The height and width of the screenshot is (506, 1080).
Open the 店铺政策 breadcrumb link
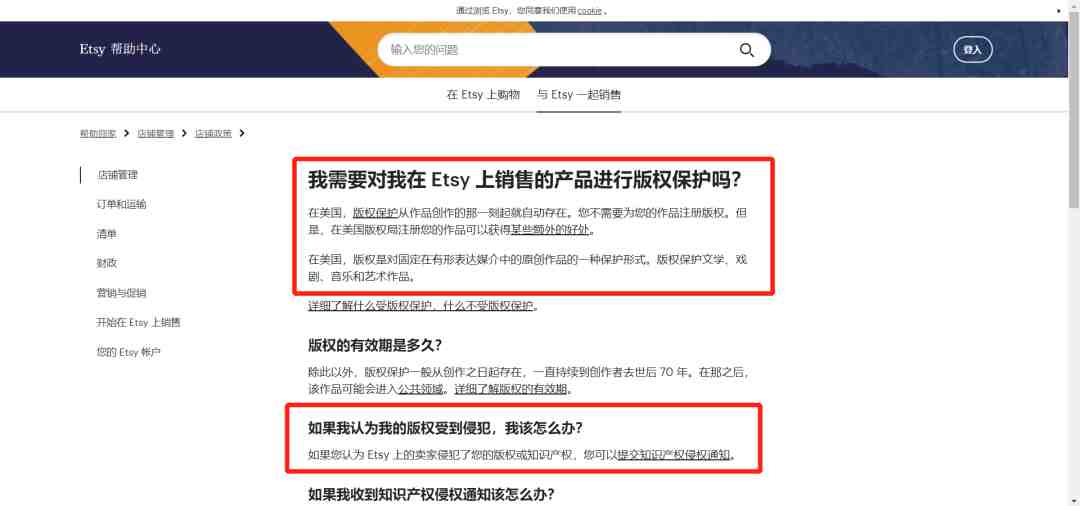point(213,134)
